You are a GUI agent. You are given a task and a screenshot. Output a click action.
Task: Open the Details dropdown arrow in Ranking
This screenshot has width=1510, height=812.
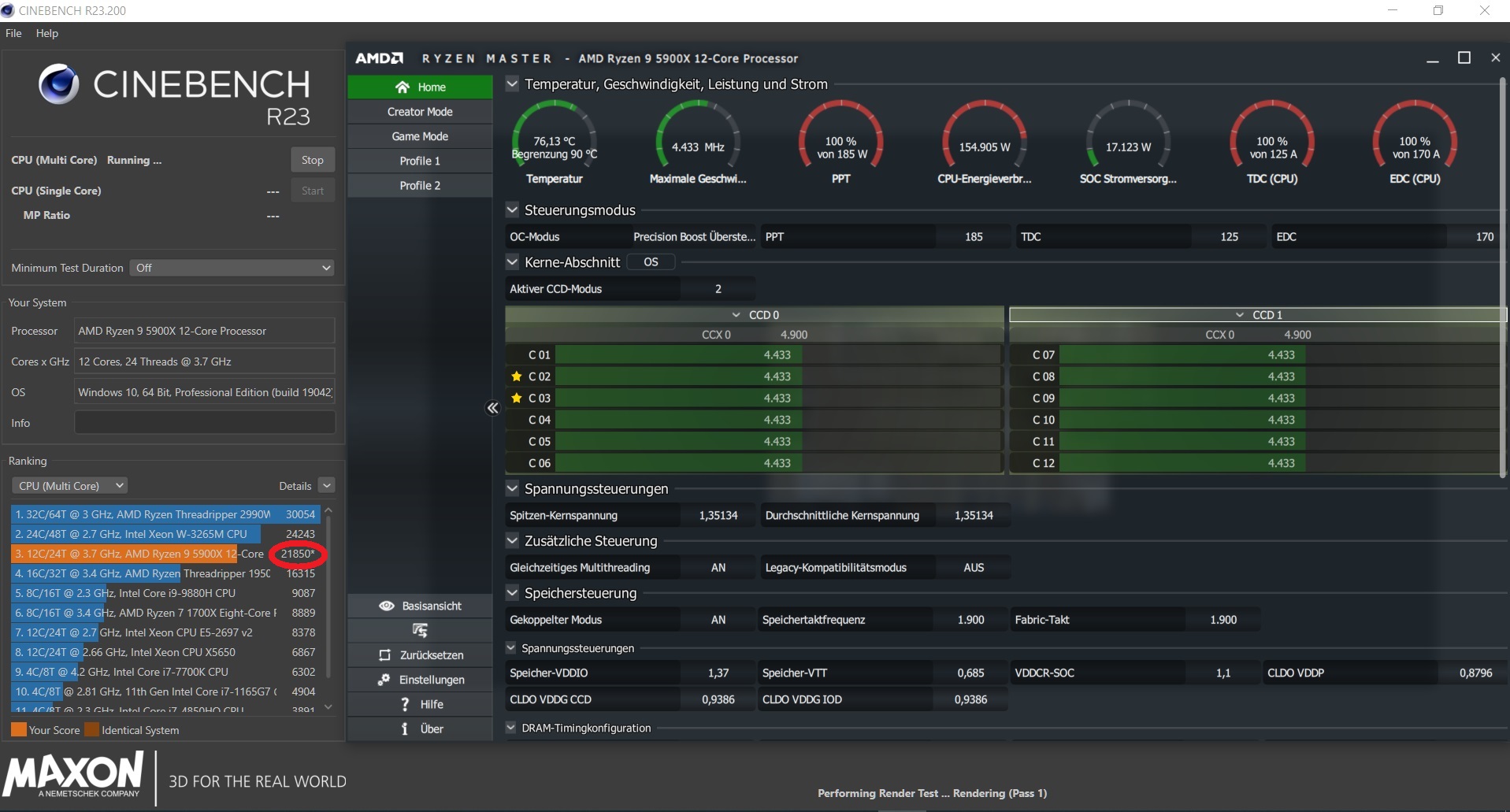[327, 486]
